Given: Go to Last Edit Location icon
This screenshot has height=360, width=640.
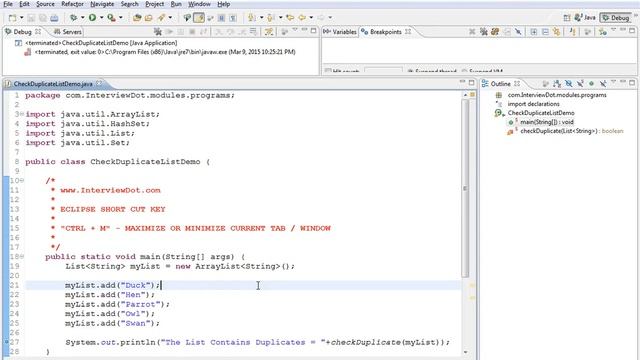Looking at the screenshot, I should pyautogui.click(x=290, y=18).
